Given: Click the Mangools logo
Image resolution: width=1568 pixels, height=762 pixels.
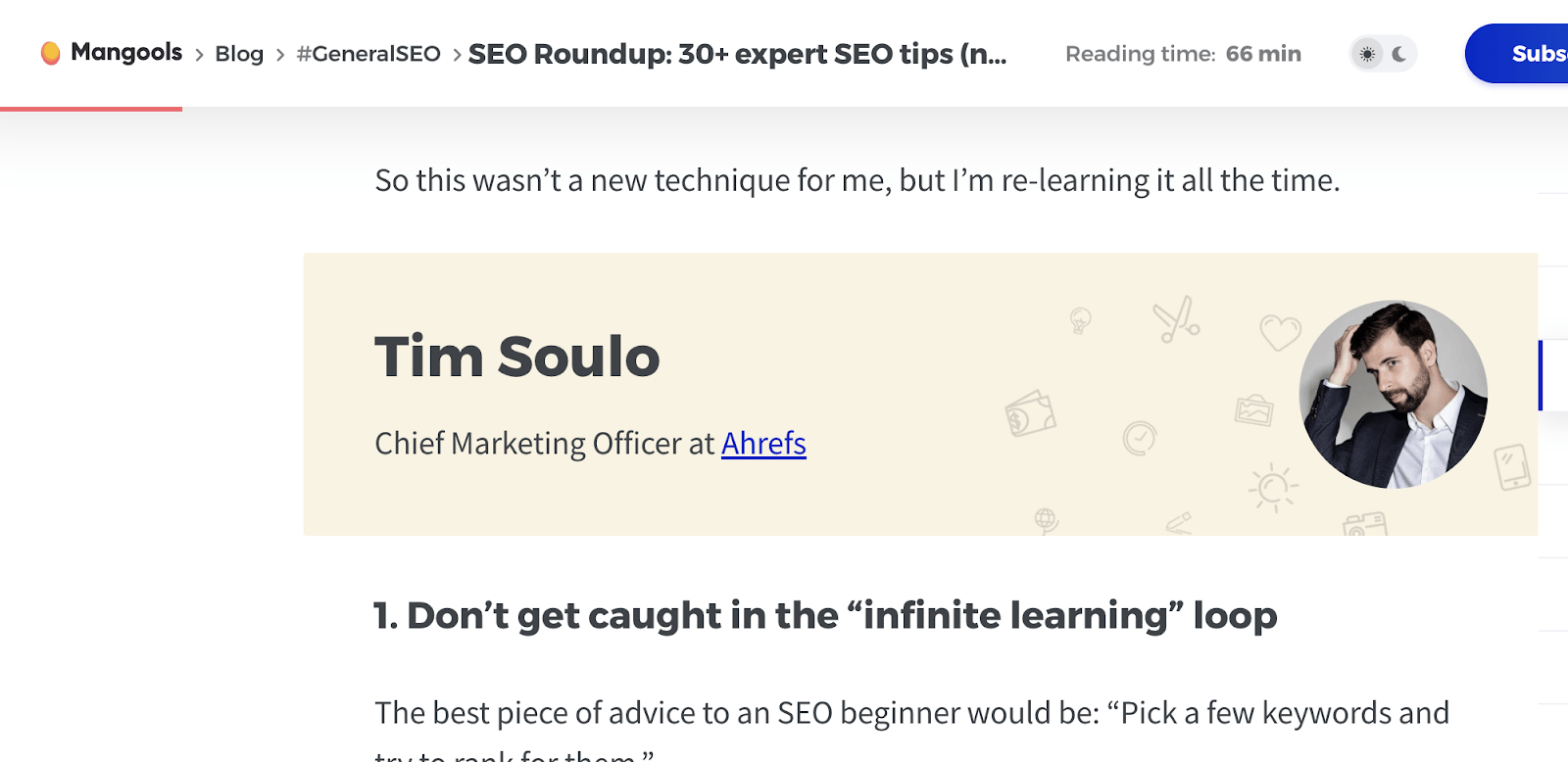Looking at the screenshot, I should click(111, 53).
